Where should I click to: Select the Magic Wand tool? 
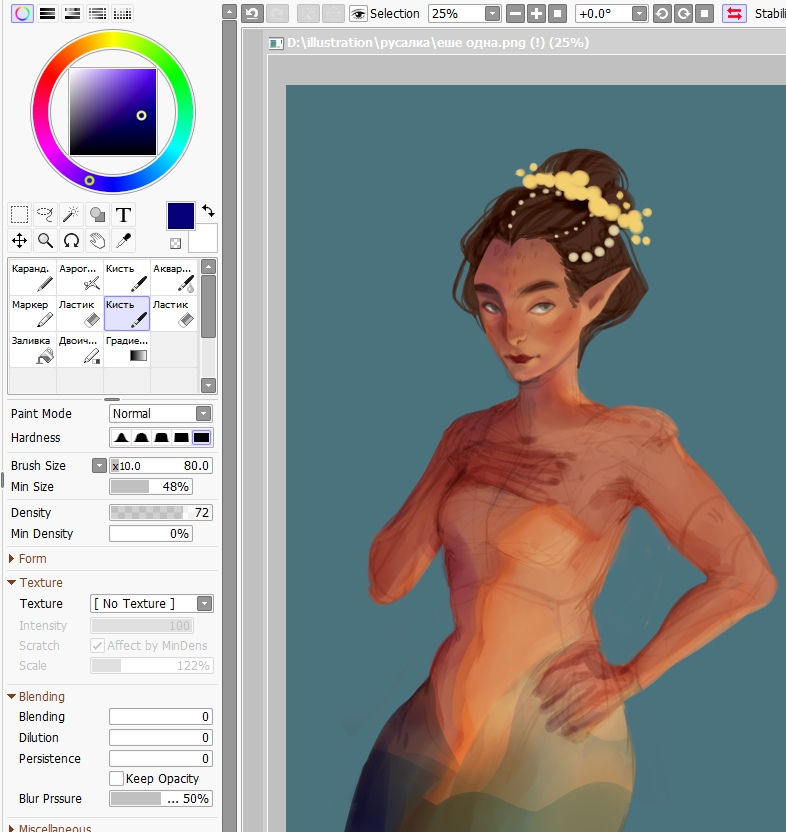pos(71,215)
